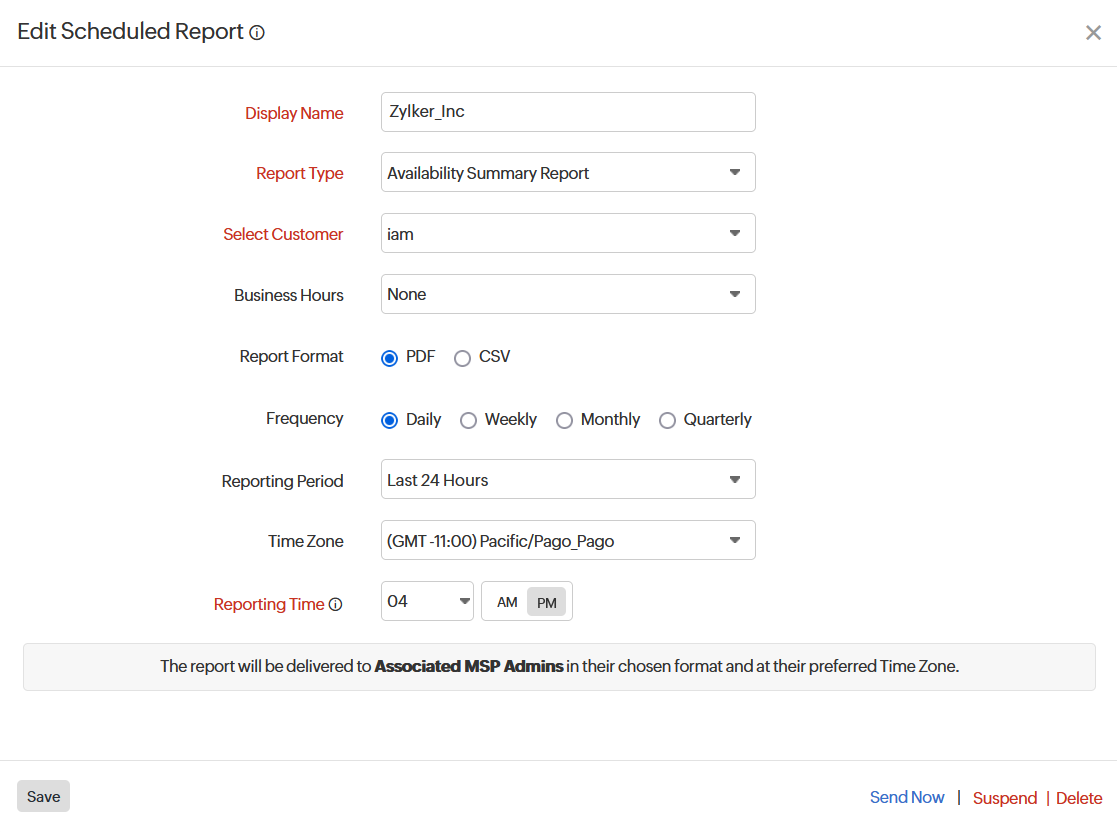The height and width of the screenshot is (832, 1117).
Task: Suspend the scheduled report
Action: [1004, 798]
